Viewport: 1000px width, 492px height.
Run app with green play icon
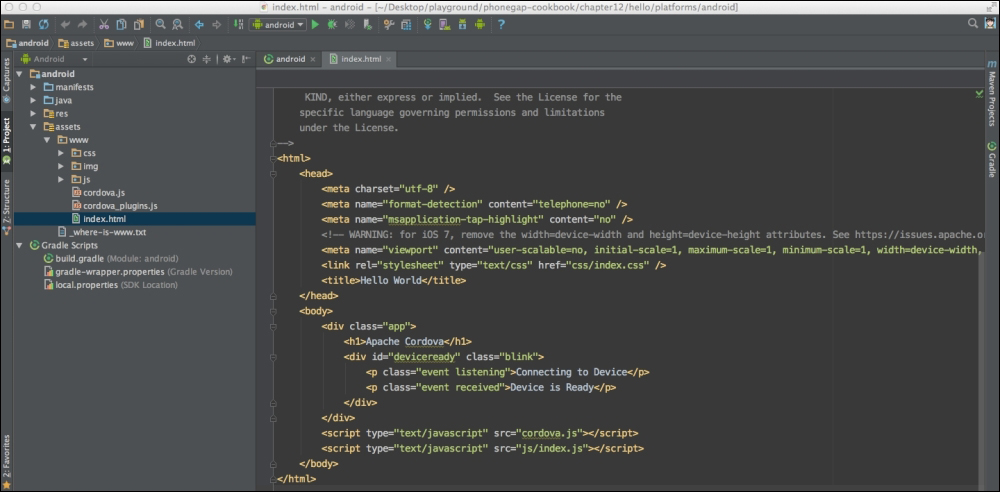[315, 24]
